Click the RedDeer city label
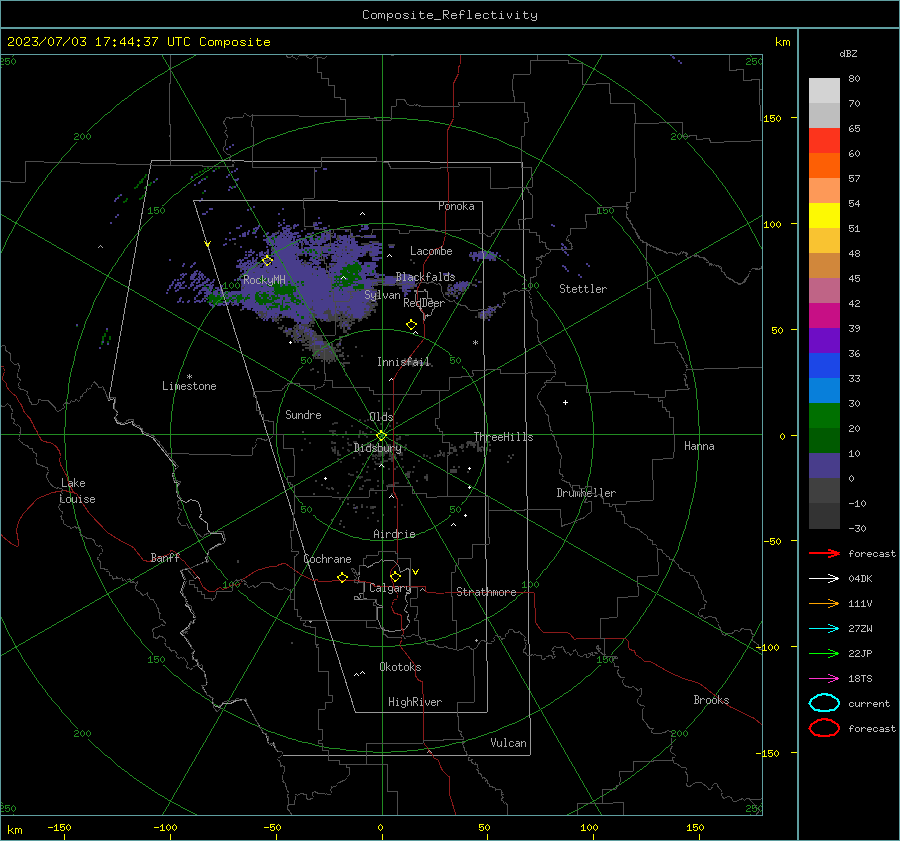Viewport: 900px width, 841px height. [x=424, y=303]
